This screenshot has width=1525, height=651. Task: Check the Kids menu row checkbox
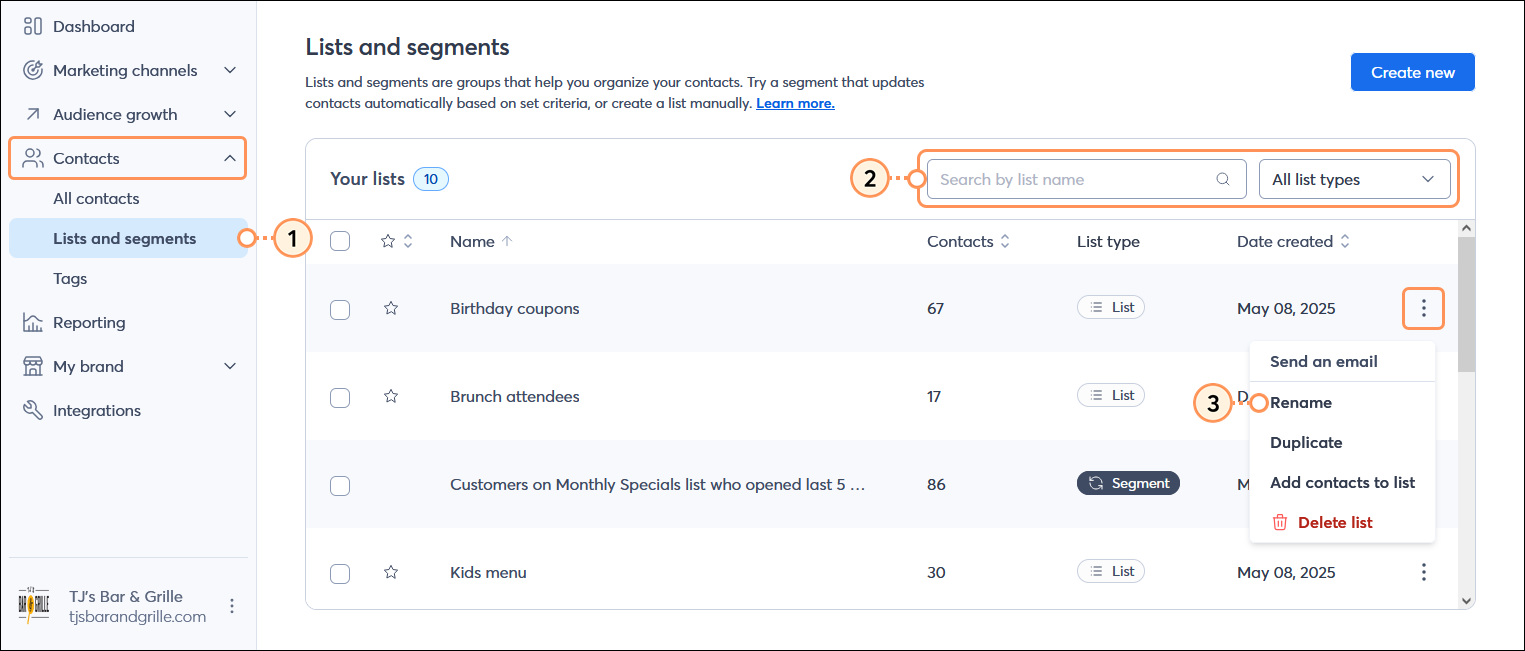340,573
